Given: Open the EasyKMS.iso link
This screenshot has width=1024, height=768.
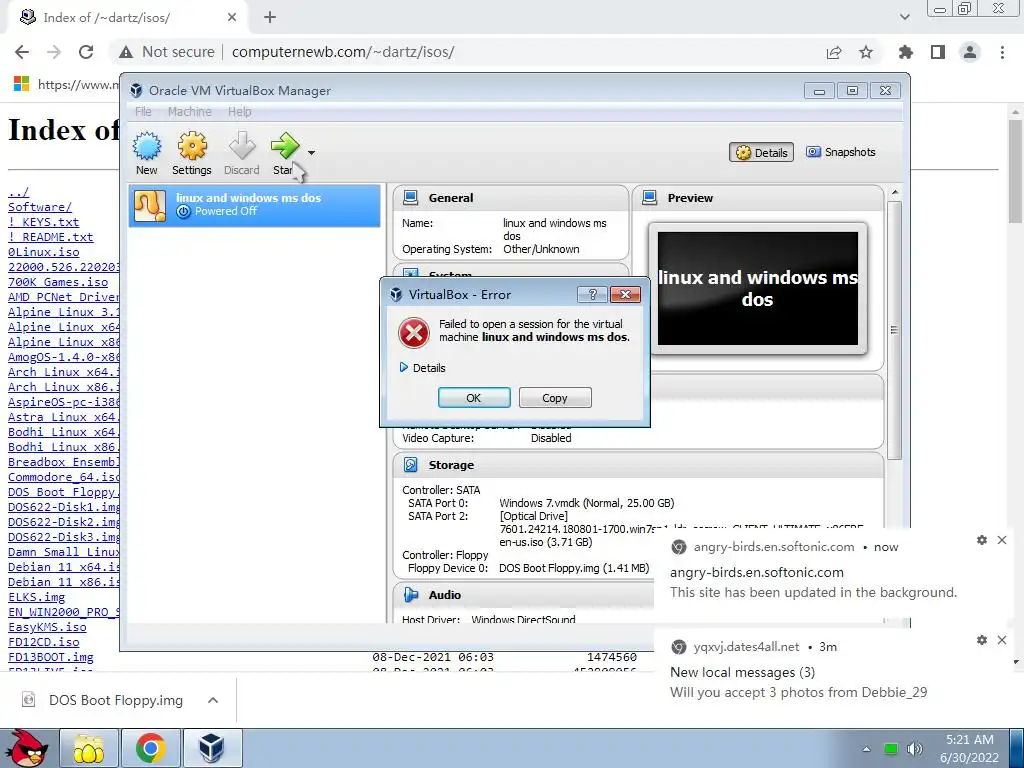Looking at the screenshot, I should coord(47,627).
